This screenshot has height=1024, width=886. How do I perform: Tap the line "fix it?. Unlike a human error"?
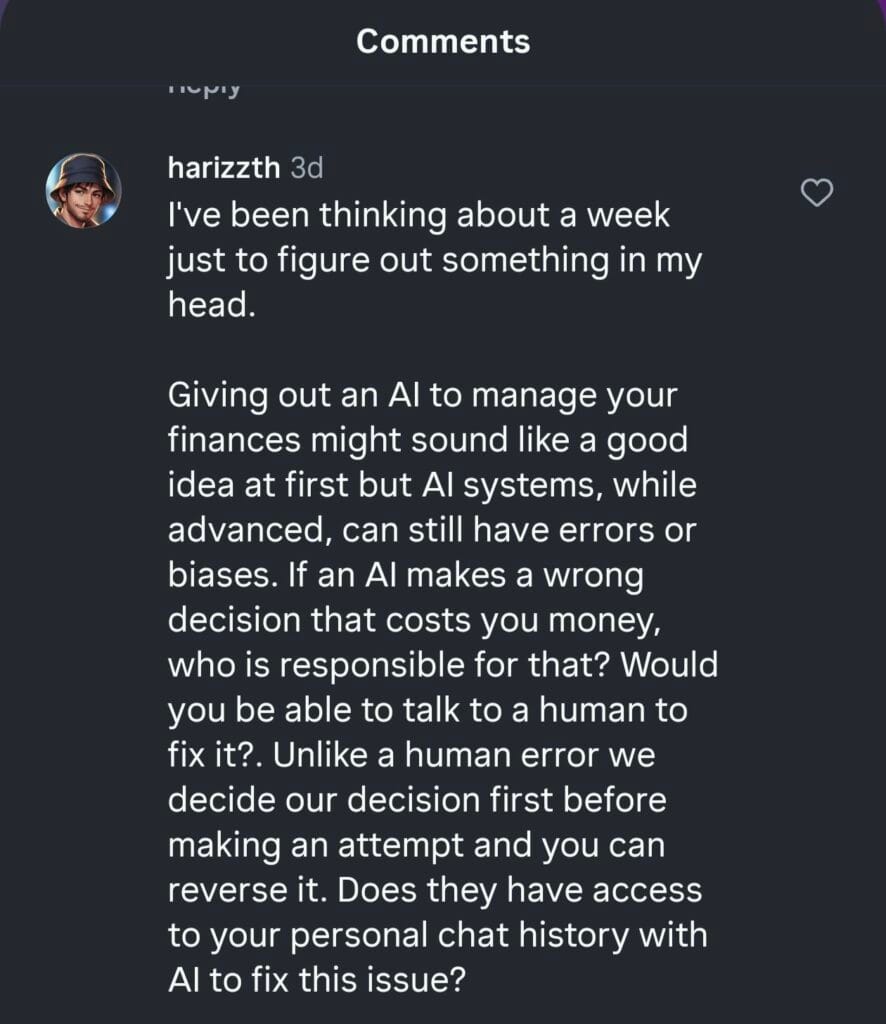[x=410, y=757]
